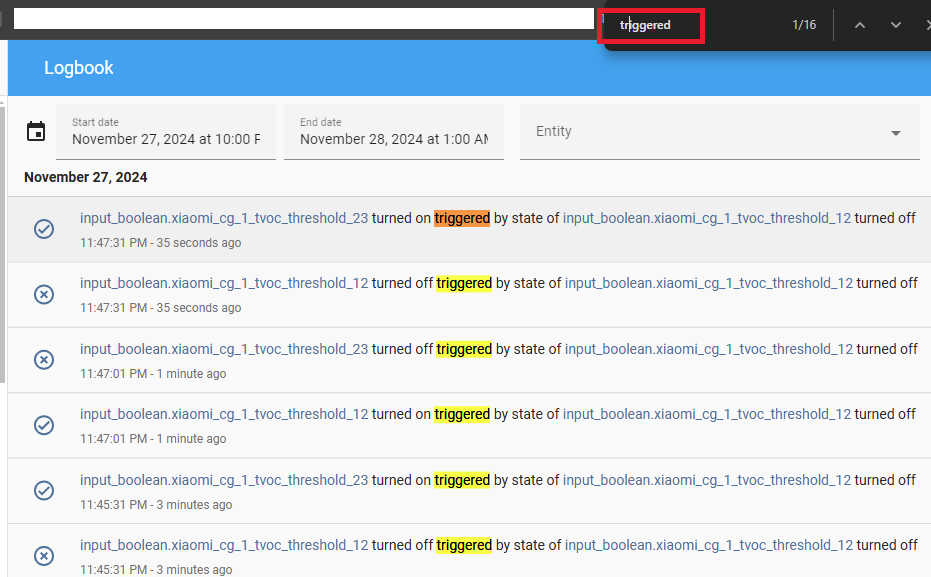This screenshot has width=931, height=577.
Task: Jump to previous 'triggered' match with up arrow
Action: click(860, 24)
